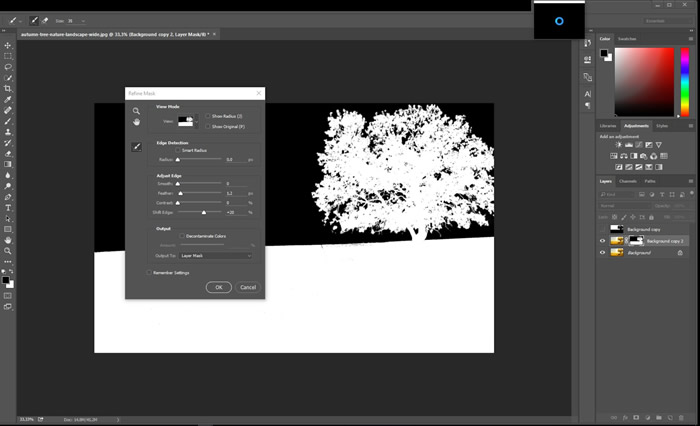Hide the Background layer
700x426 pixels.
(x=602, y=252)
